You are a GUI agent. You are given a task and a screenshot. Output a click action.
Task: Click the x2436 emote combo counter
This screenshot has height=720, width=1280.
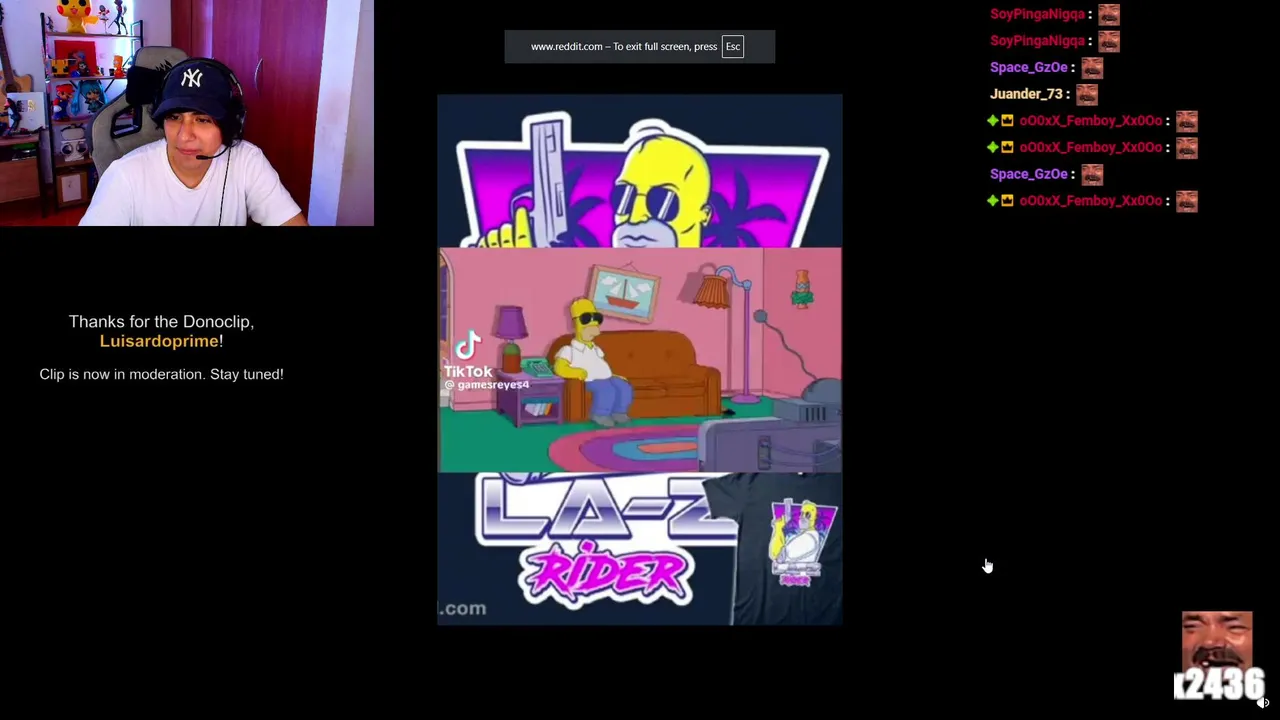click(x=1219, y=684)
